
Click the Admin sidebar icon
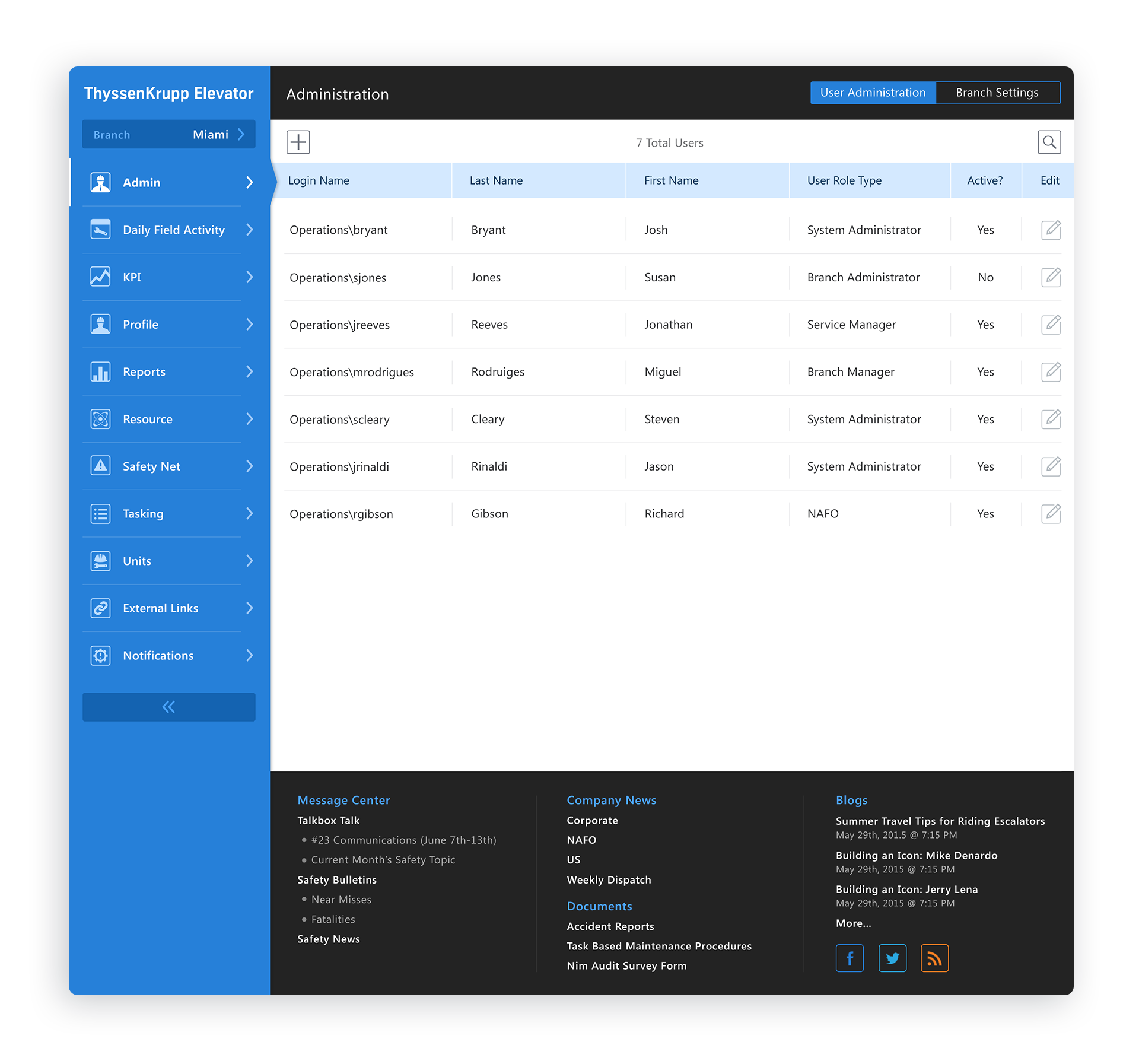(100, 182)
